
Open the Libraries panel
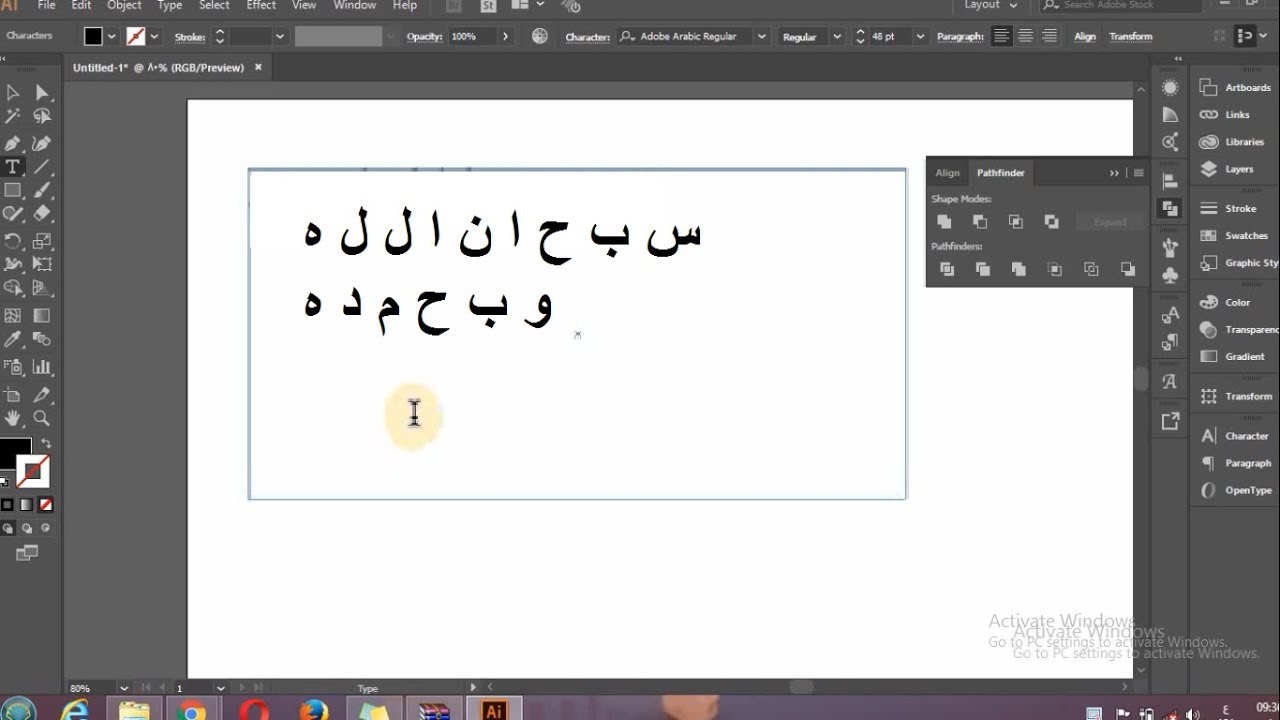coord(1240,141)
